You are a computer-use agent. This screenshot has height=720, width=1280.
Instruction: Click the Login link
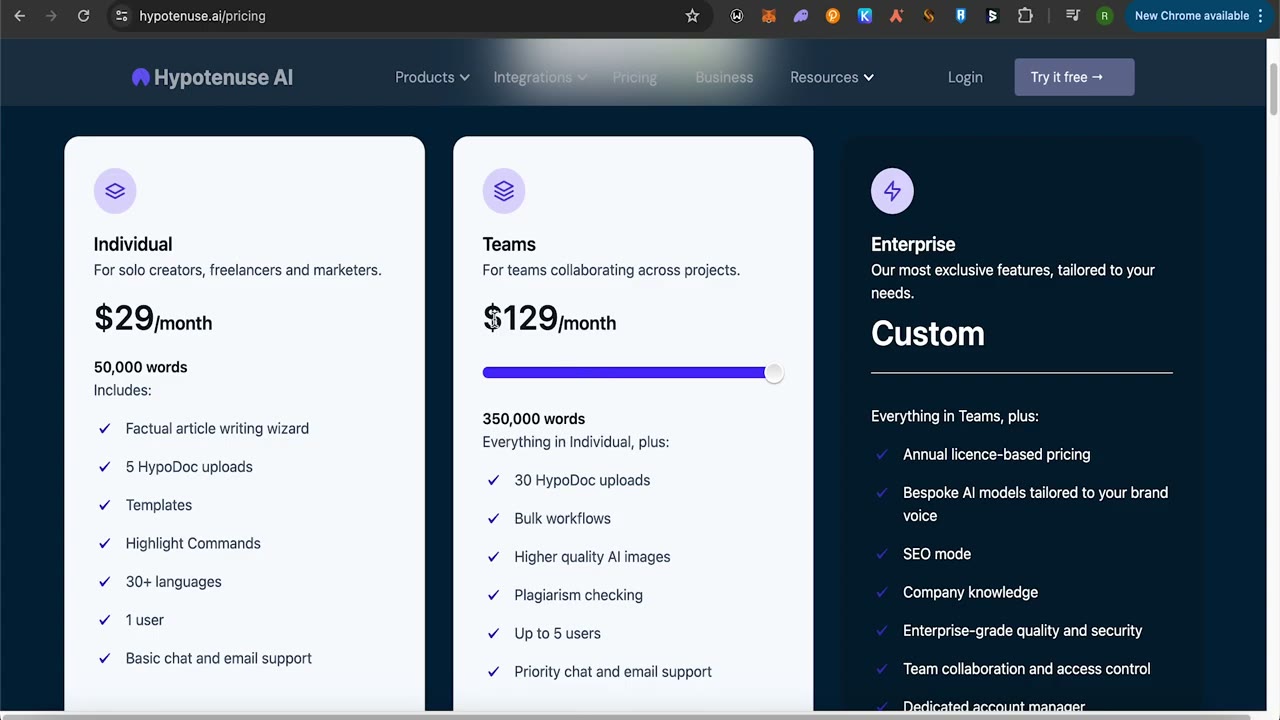point(965,77)
